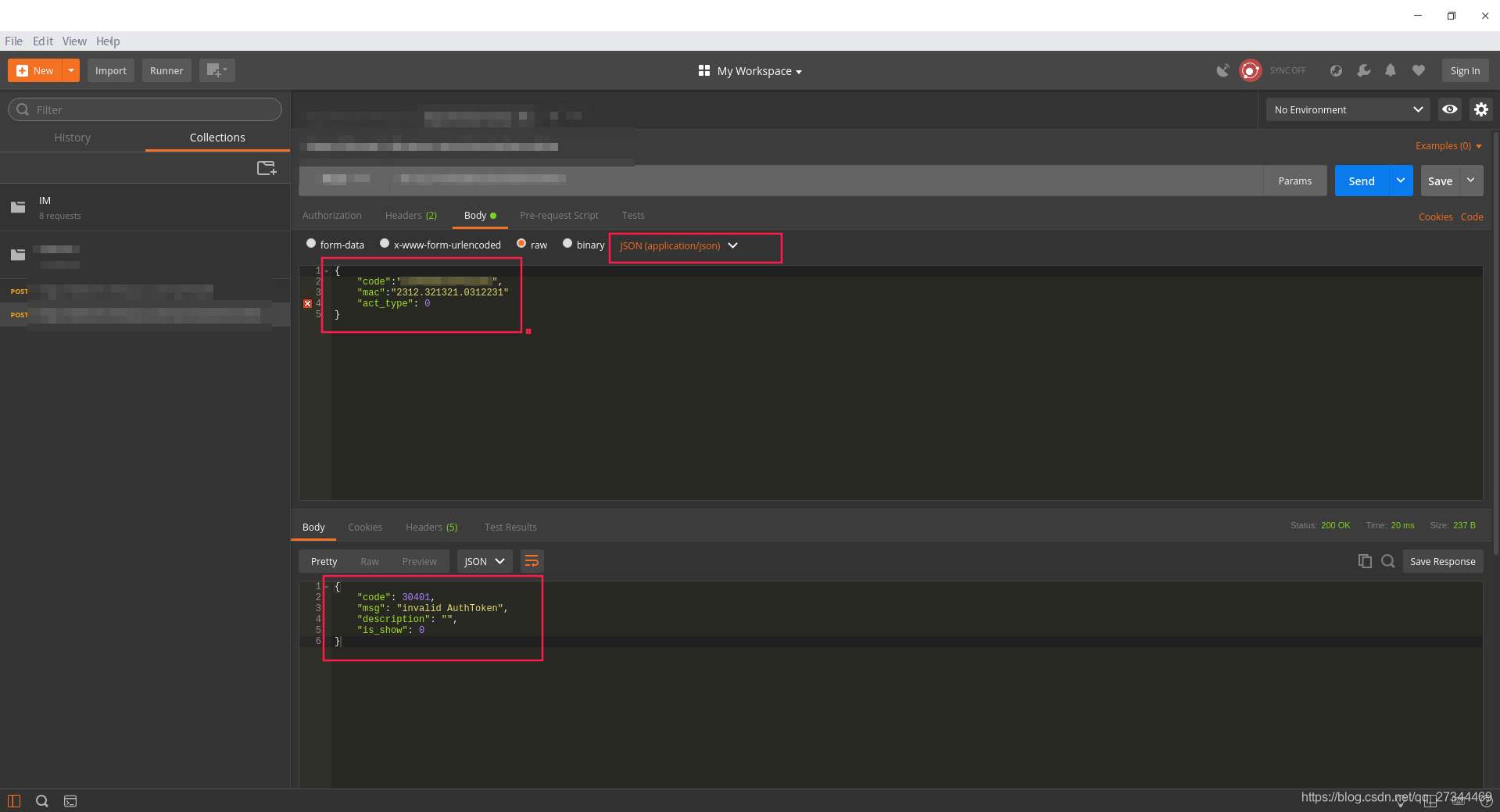
Task: Open notifications via the bell icon
Action: 1391,70
